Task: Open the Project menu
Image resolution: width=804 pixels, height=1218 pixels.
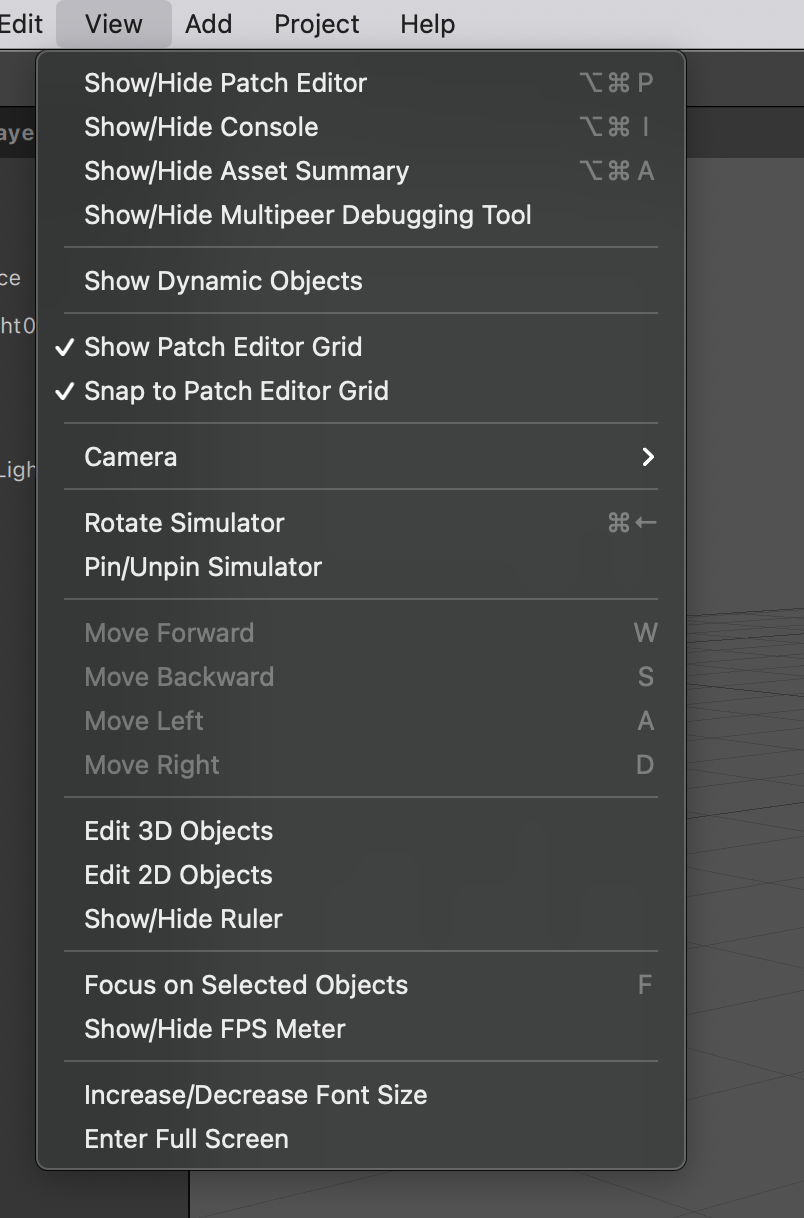Action: coord(317,24)
